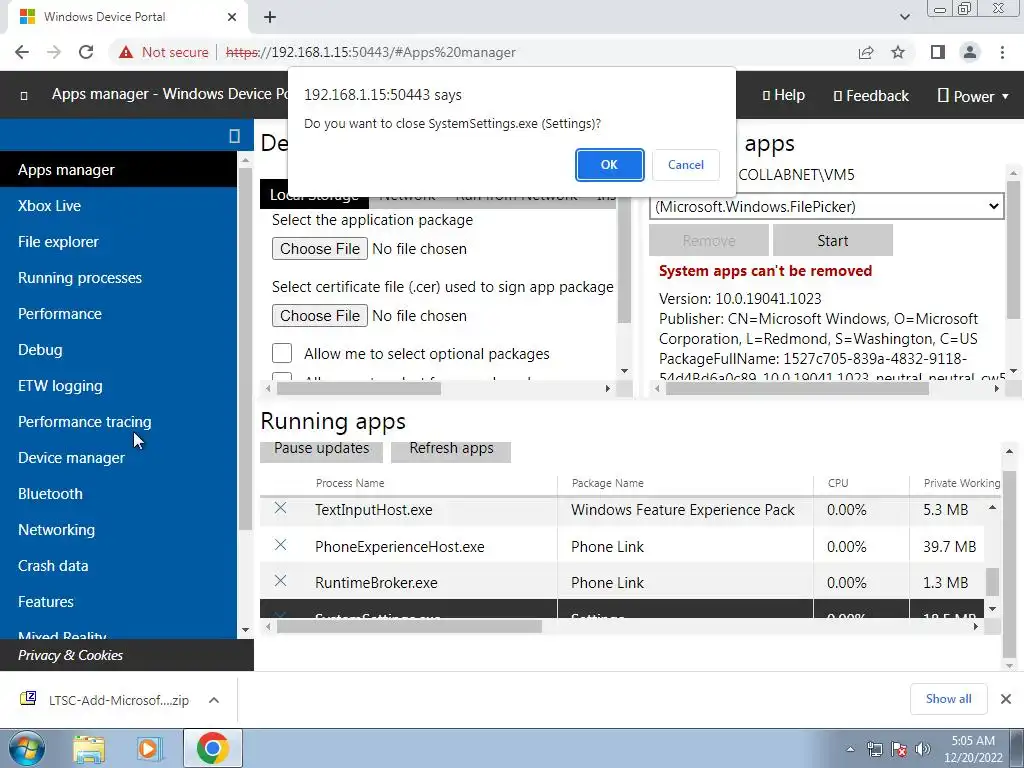1024x768 pixels.
Task: Close TextInputHost.exe using its X icon
Action: tap(280, 508)
